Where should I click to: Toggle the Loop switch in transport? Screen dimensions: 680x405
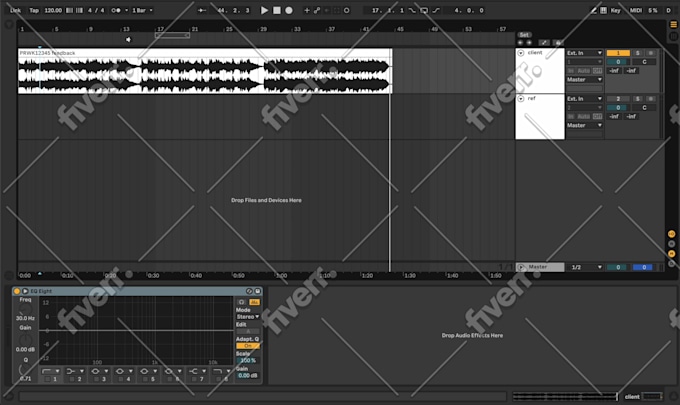point(424,10)
